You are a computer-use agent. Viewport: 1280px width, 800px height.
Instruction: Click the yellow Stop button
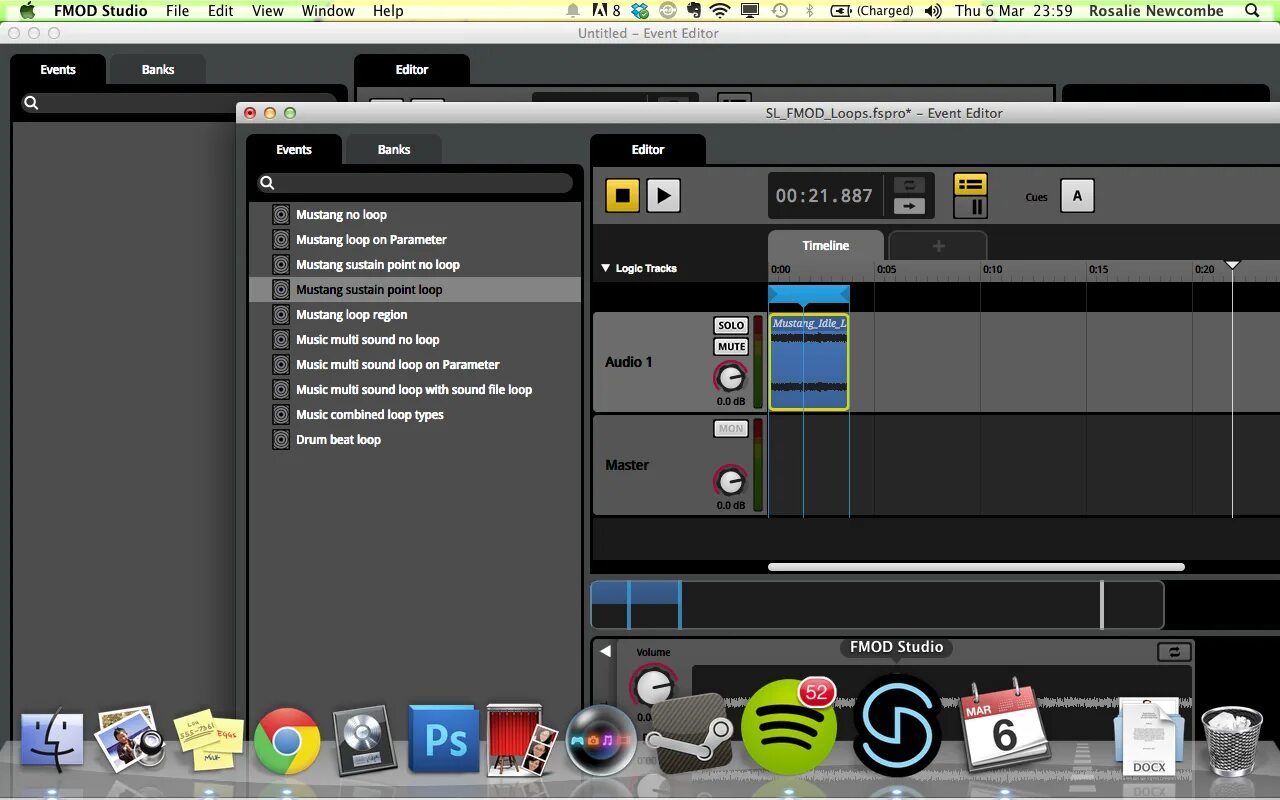click(x=622, y=195)
